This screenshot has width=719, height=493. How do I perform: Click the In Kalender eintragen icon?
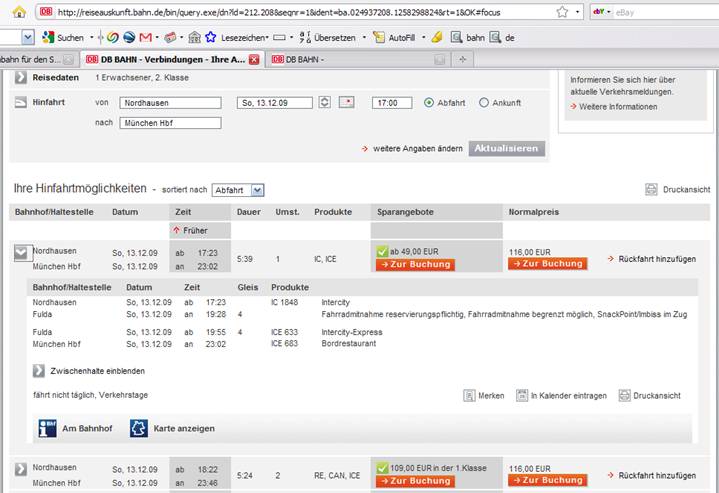point(522,395)
